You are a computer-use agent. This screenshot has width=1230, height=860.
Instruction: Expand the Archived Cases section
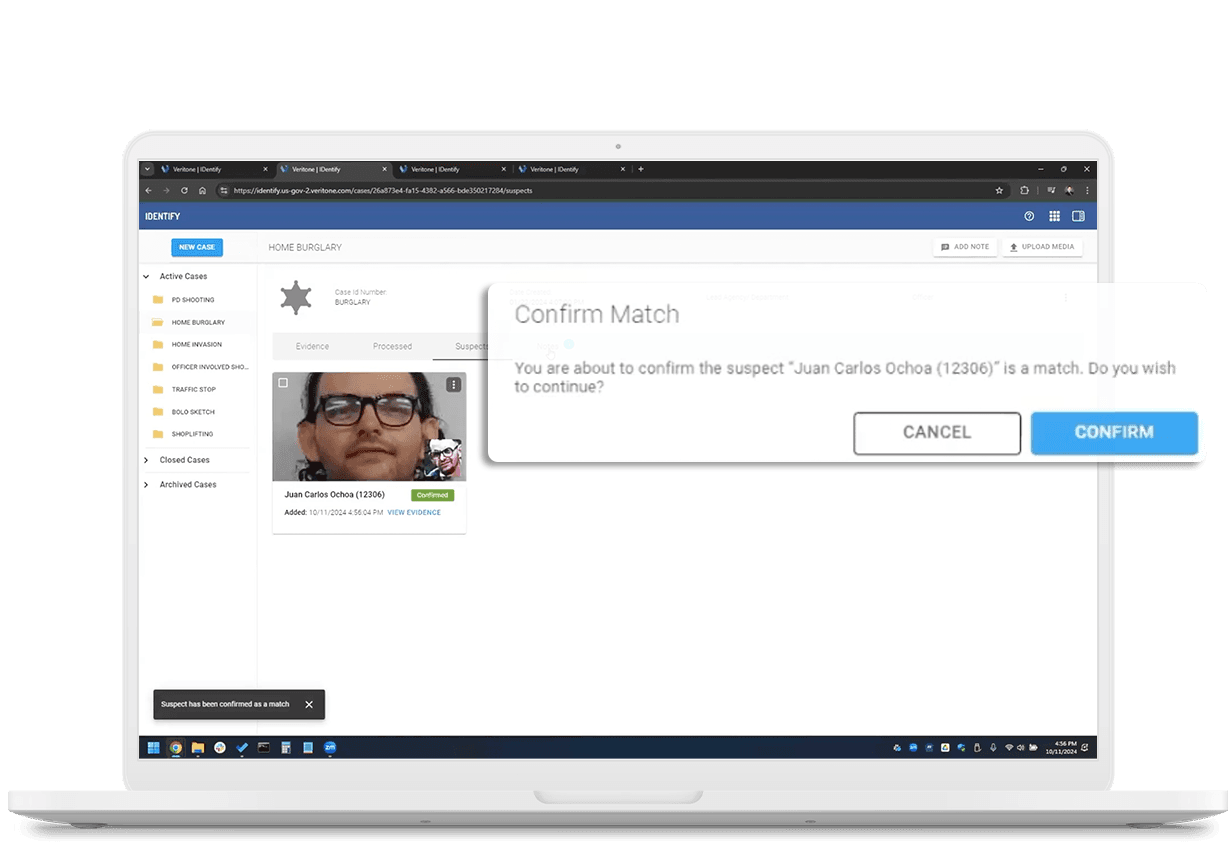147,485
